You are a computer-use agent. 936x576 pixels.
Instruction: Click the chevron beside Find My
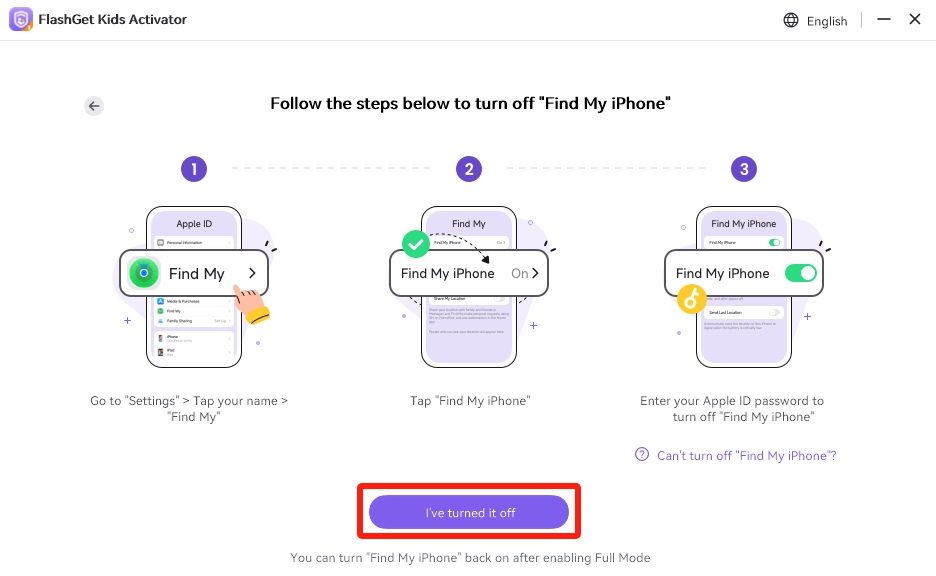pos(252,273)
